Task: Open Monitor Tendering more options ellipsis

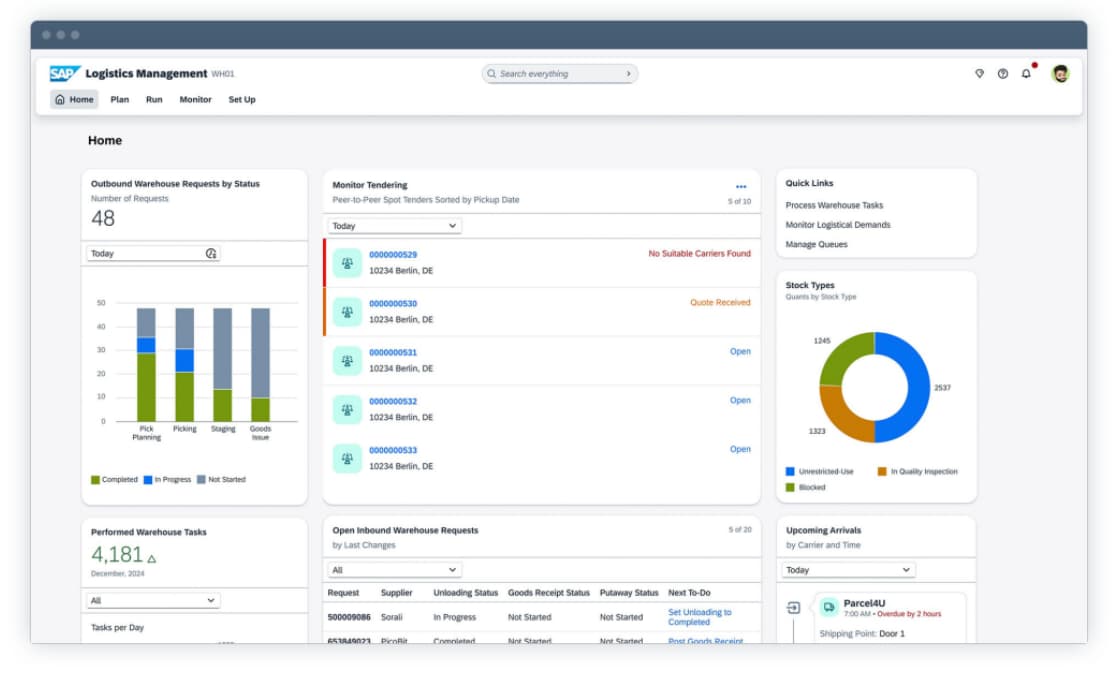Action: tap(741, 186)
